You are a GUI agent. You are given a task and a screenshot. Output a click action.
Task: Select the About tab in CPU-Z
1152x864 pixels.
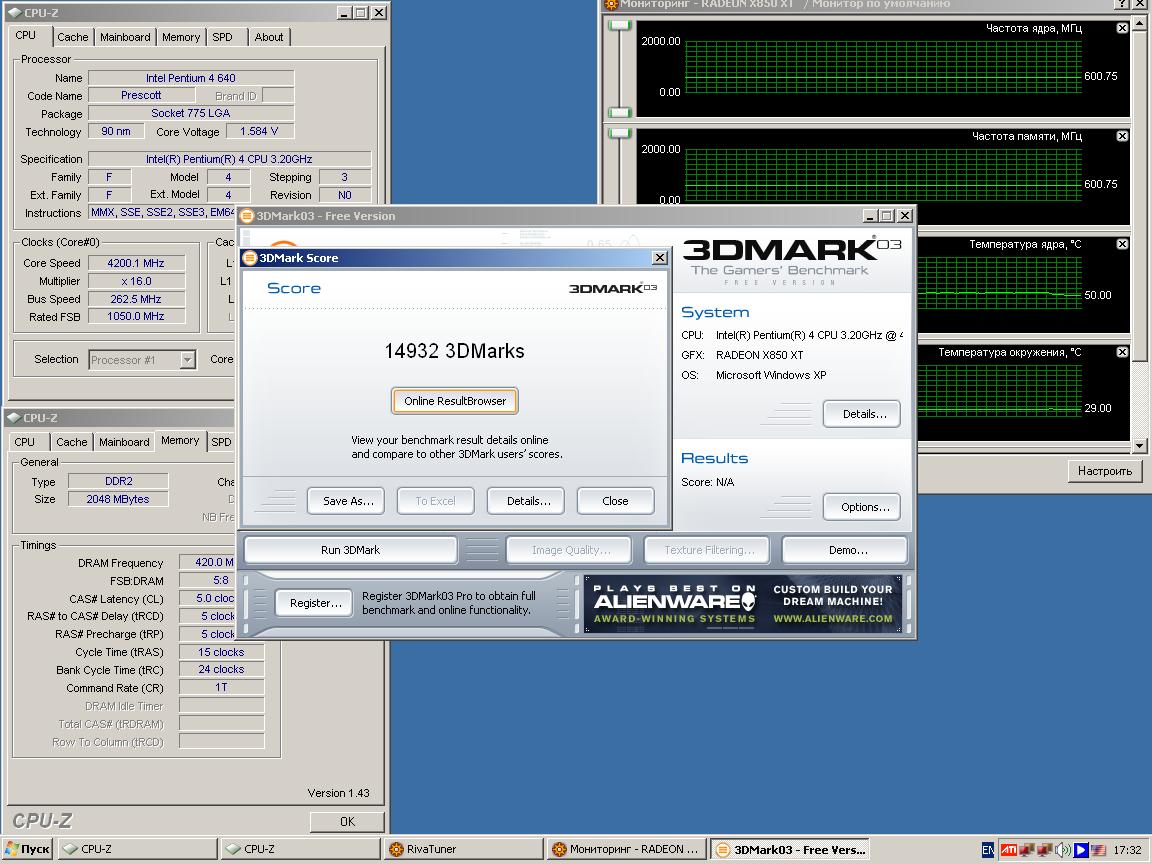click(x=269, y=37)
